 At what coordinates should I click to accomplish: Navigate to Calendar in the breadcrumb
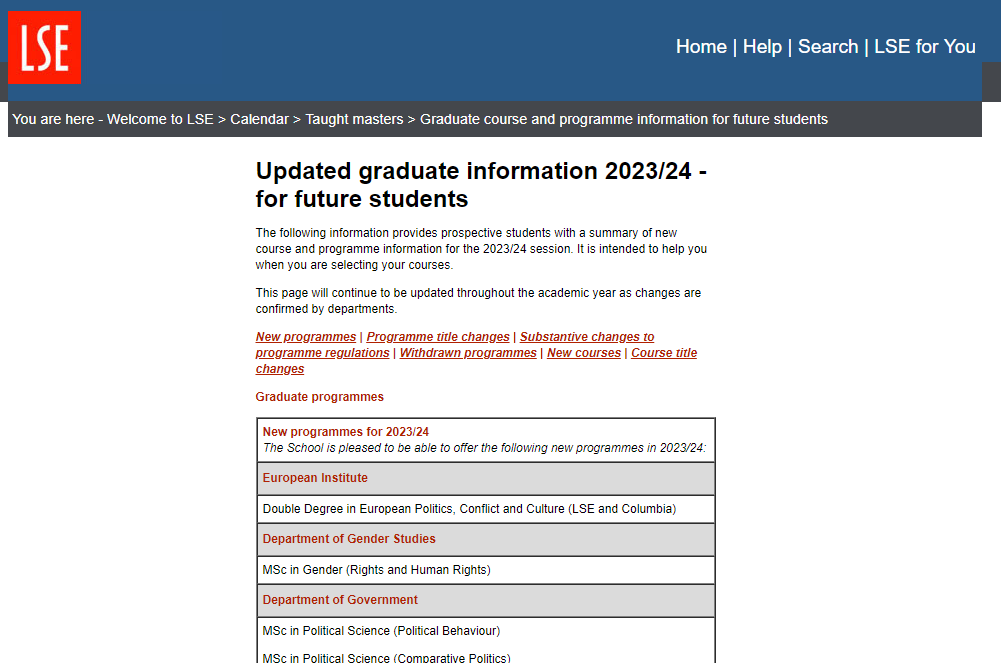point(259,119)
